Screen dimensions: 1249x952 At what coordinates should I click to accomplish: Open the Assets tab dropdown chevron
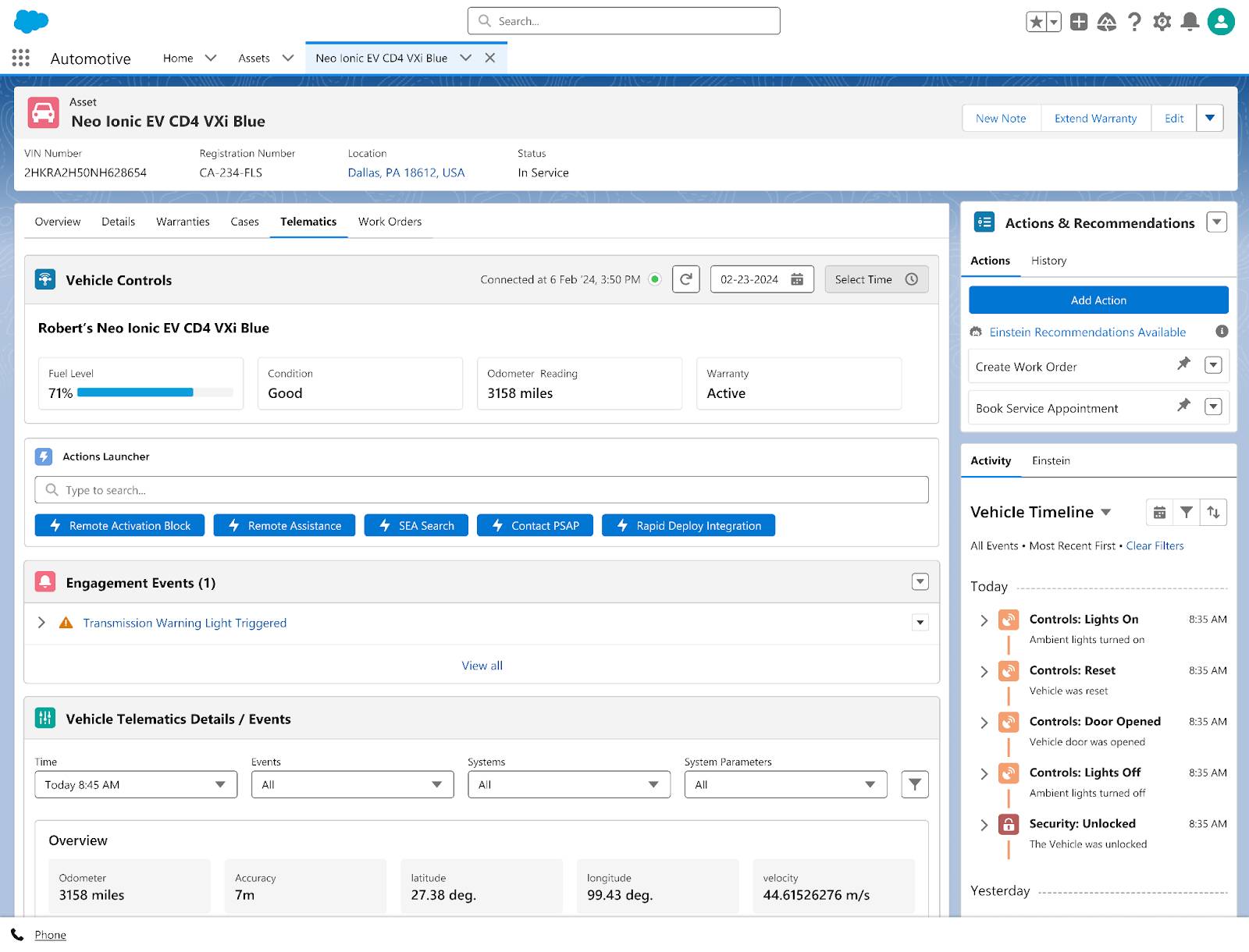[287, 58]
